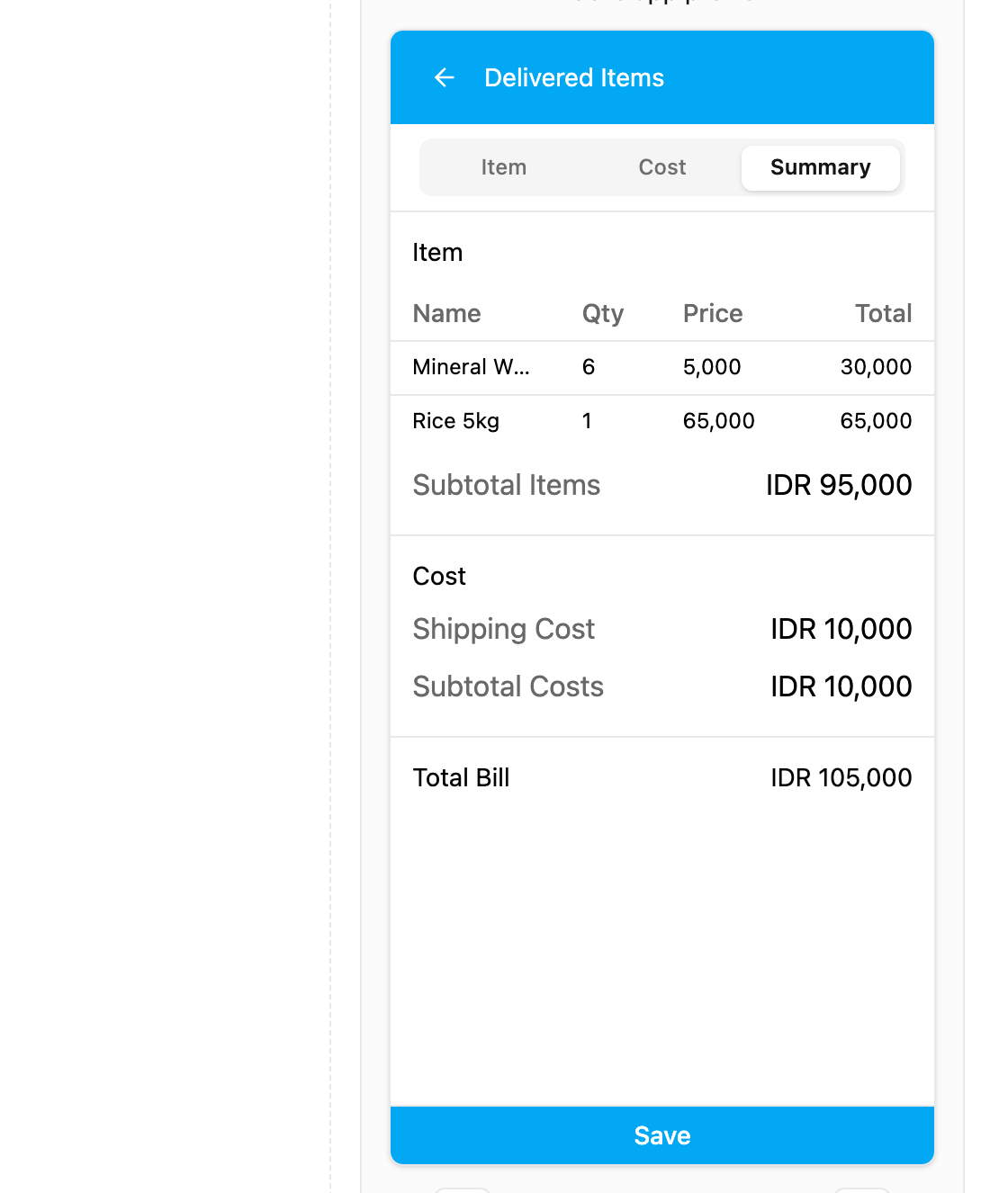Click the 'Total Bill' label
The image size is (1008, 1193).
[x=462, y=777]
